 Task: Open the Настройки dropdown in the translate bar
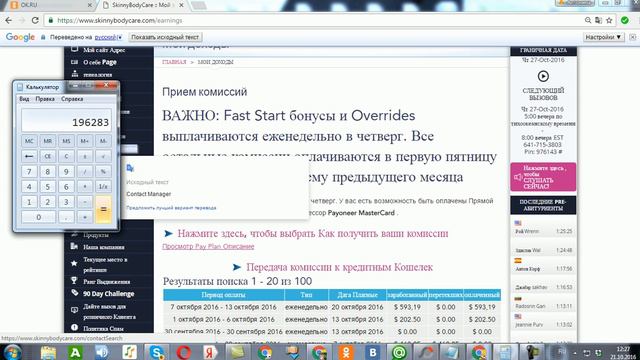tap(603, 37)
